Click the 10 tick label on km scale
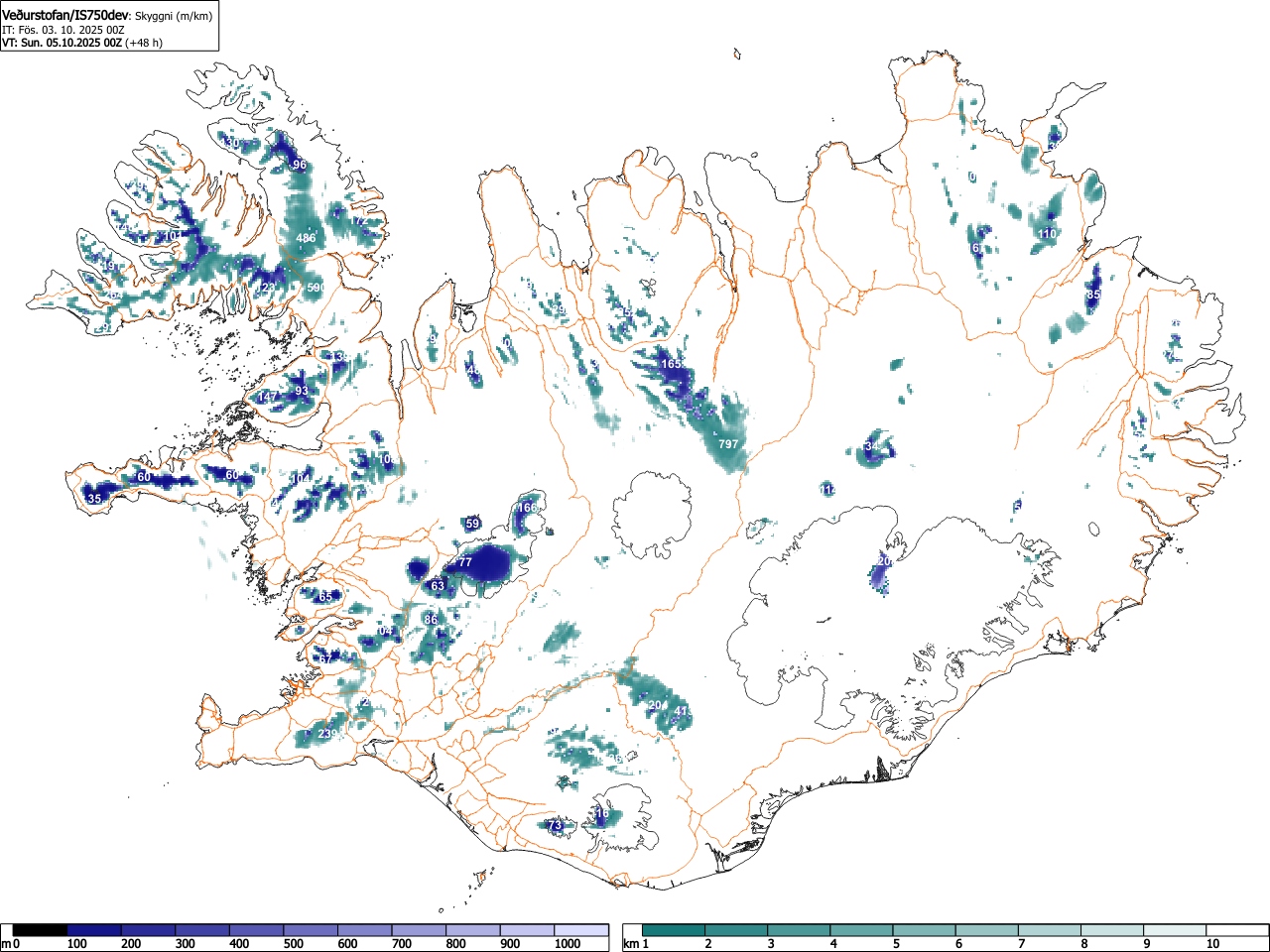This screenshot has width=1270, height=952. coord(1212,945)
